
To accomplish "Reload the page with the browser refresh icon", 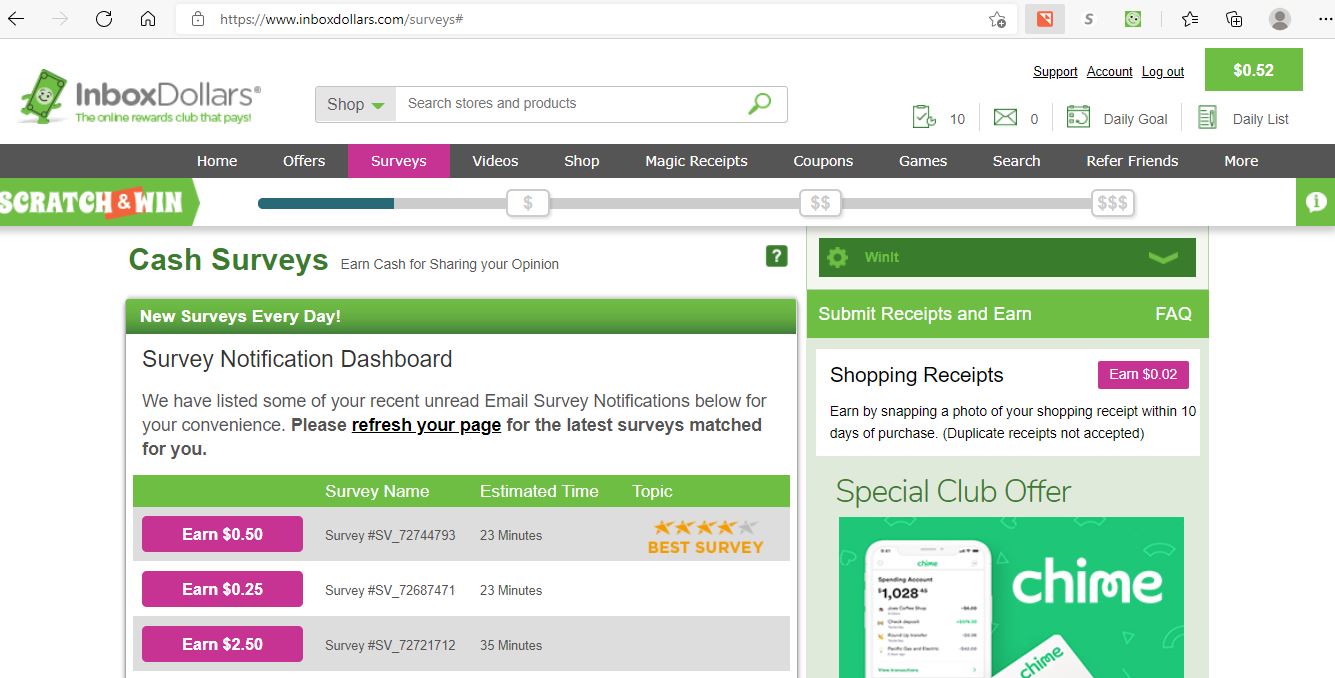I will [103, 18].
